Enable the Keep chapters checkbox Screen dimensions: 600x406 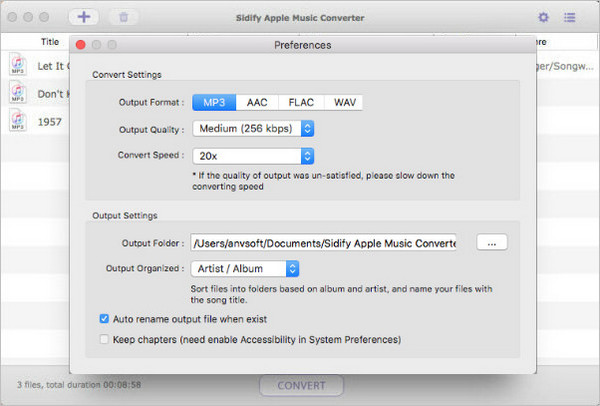click(x=104, y=339)
